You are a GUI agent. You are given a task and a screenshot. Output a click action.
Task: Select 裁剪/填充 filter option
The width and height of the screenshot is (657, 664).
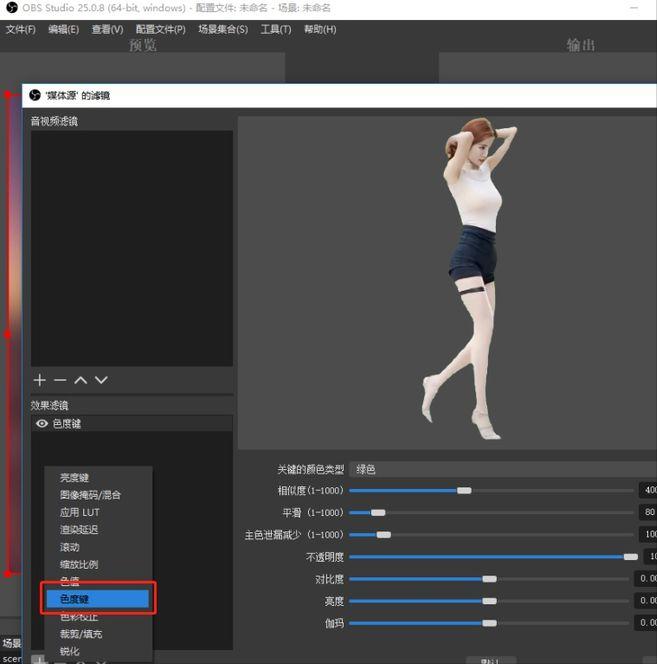pyautogui.click(x=80, y=634)
